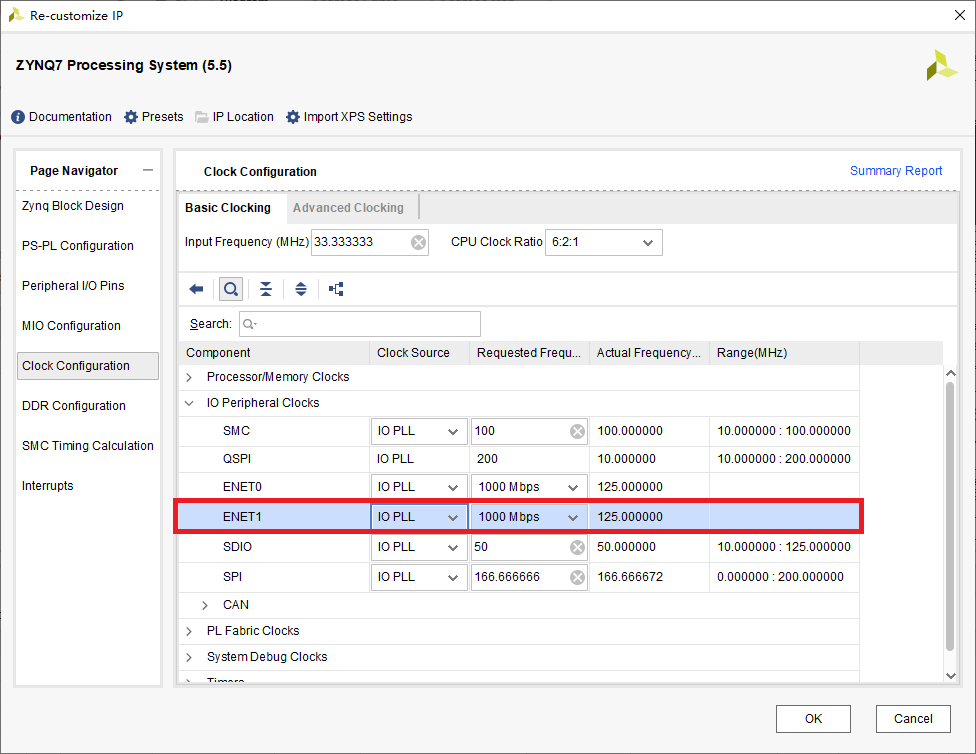This screenshot has height=754, width=976.
Task: Toggle the search magnifier toolbar icon
Action: pos(231,289)
